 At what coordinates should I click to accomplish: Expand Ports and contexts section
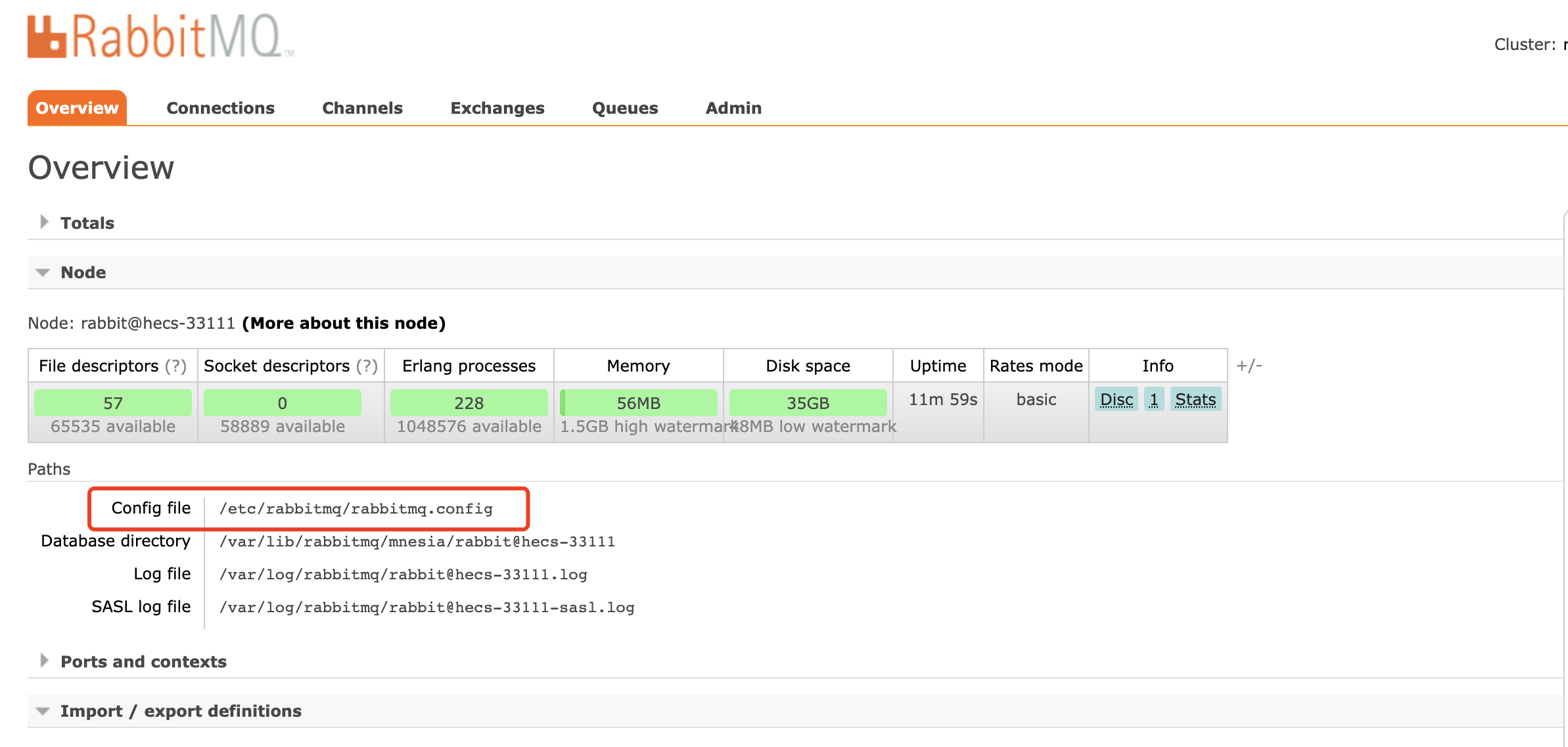[x=143, y=662]
